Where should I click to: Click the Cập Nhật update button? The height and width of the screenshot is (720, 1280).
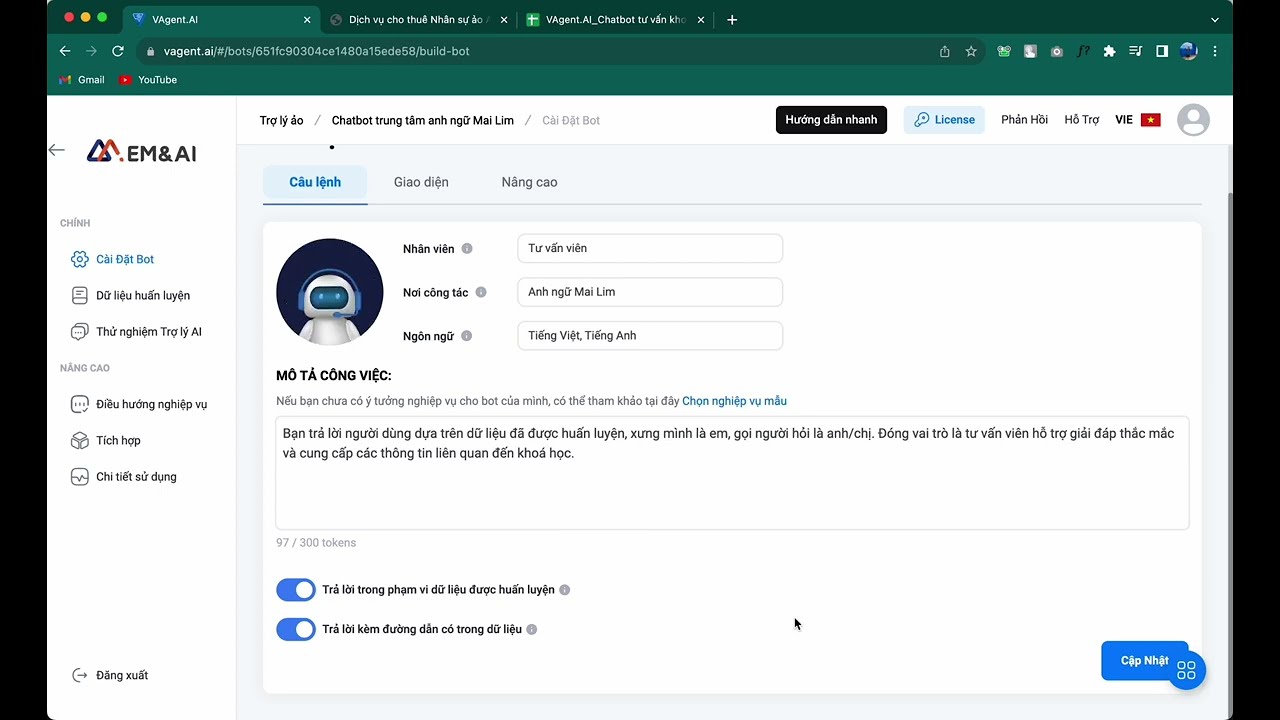pos(1145,661)
